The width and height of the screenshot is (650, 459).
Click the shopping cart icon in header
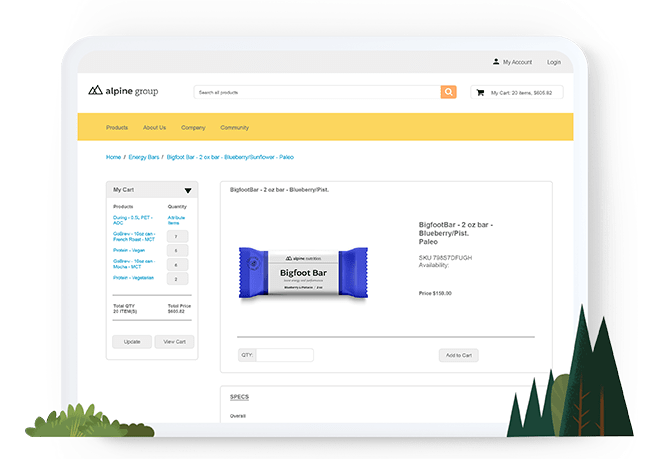click(x=480, y=92)
